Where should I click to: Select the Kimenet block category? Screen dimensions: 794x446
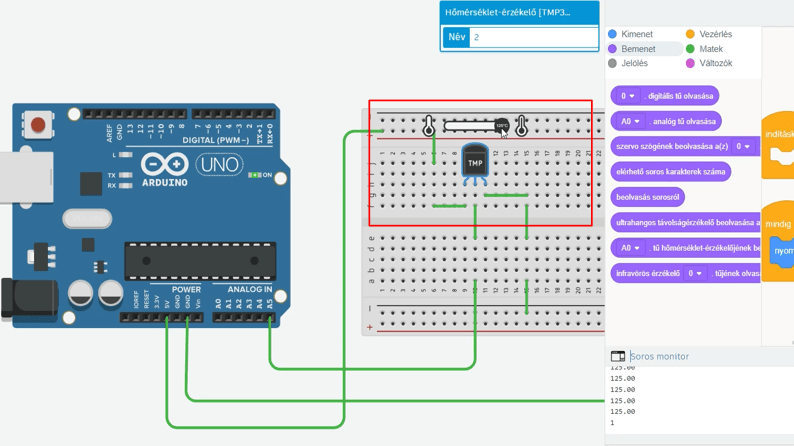(x=636, y=34)
